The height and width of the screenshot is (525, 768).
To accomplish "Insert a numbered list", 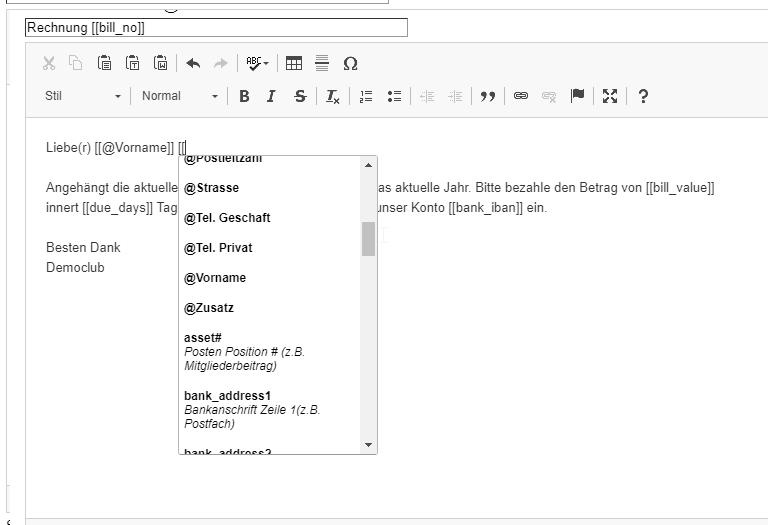I will pos(366,96).
